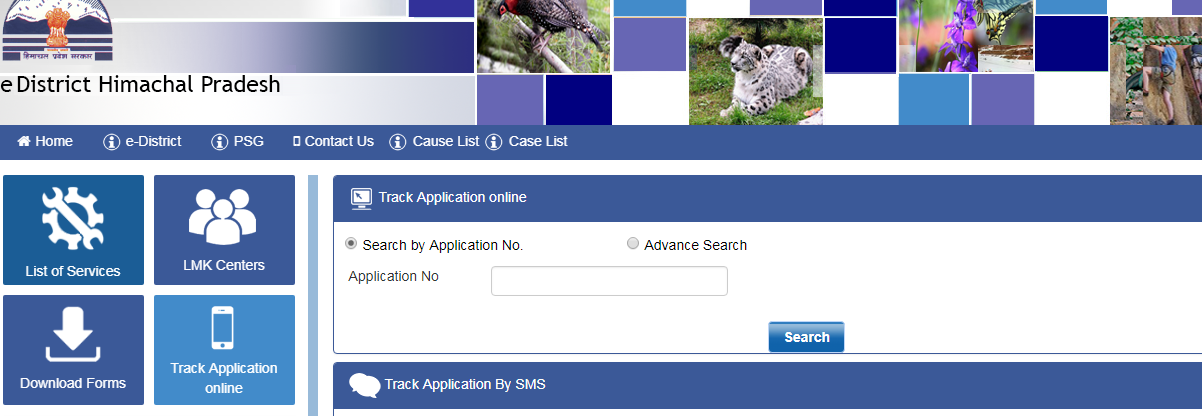This screenshot has width=1202, height=416.
Task: Open the Download Forms tile
Action: [x=73, y=349]
